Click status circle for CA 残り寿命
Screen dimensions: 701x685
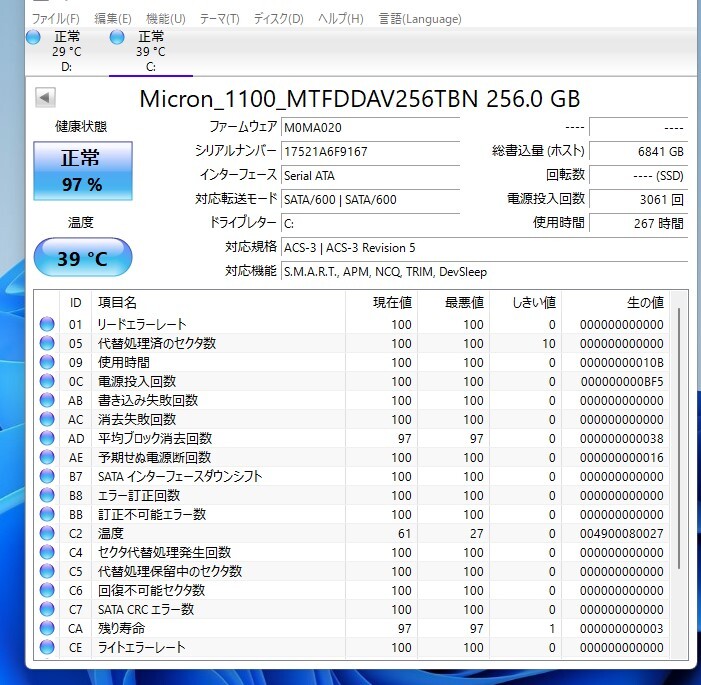(47, 628)
